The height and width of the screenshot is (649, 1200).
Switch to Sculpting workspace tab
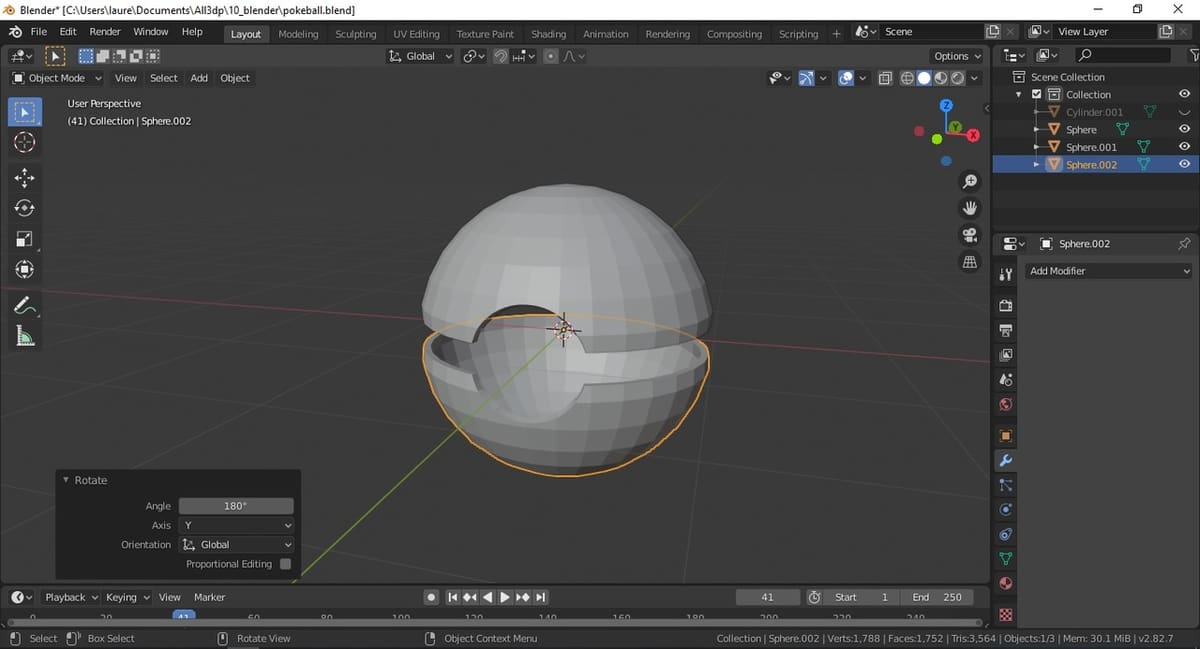point(356,34)
